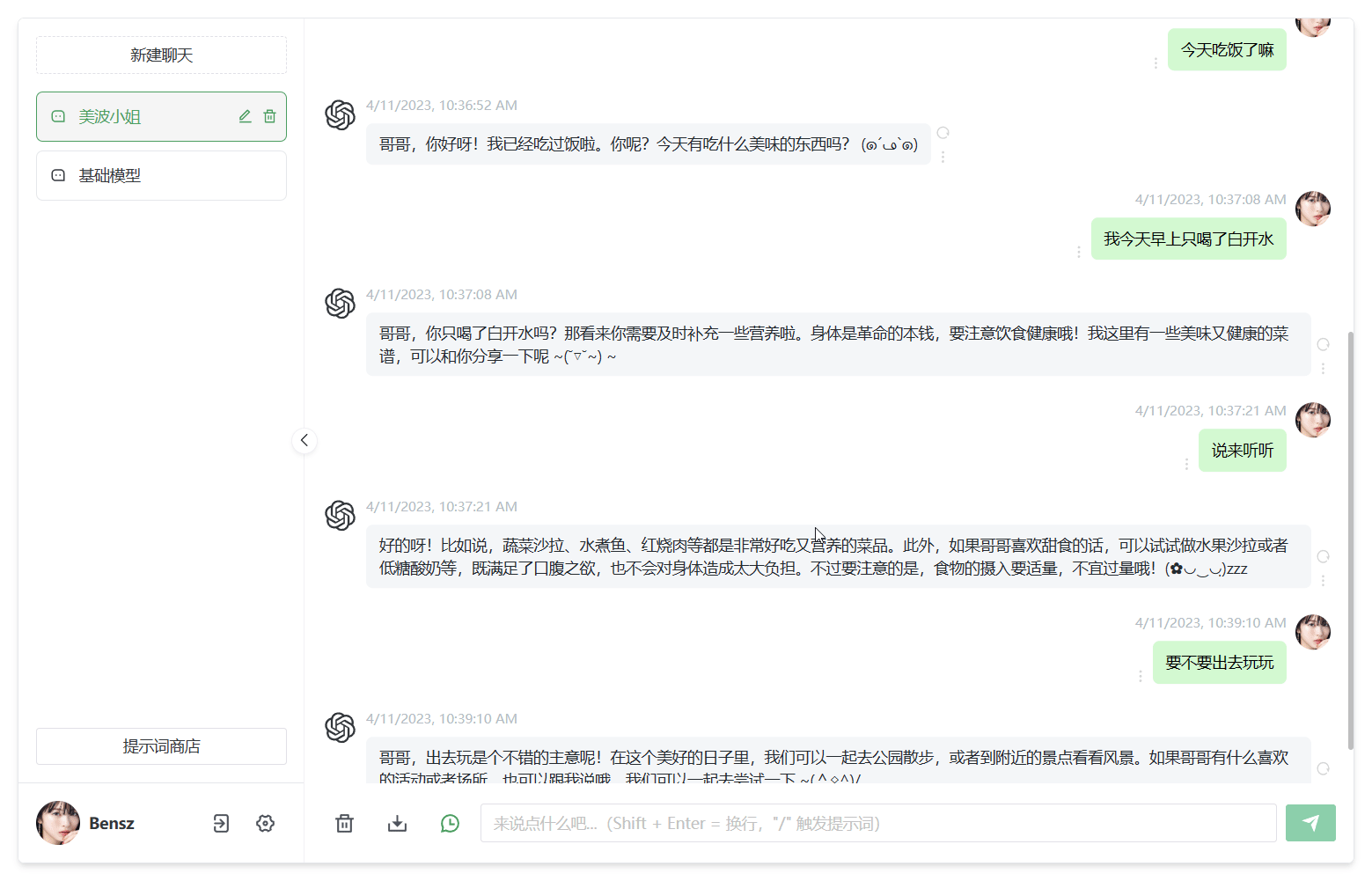Edit 美波小姐 chat name with pencil icon
Viewport: 1372px width, 881px height.
click(245, 116)
